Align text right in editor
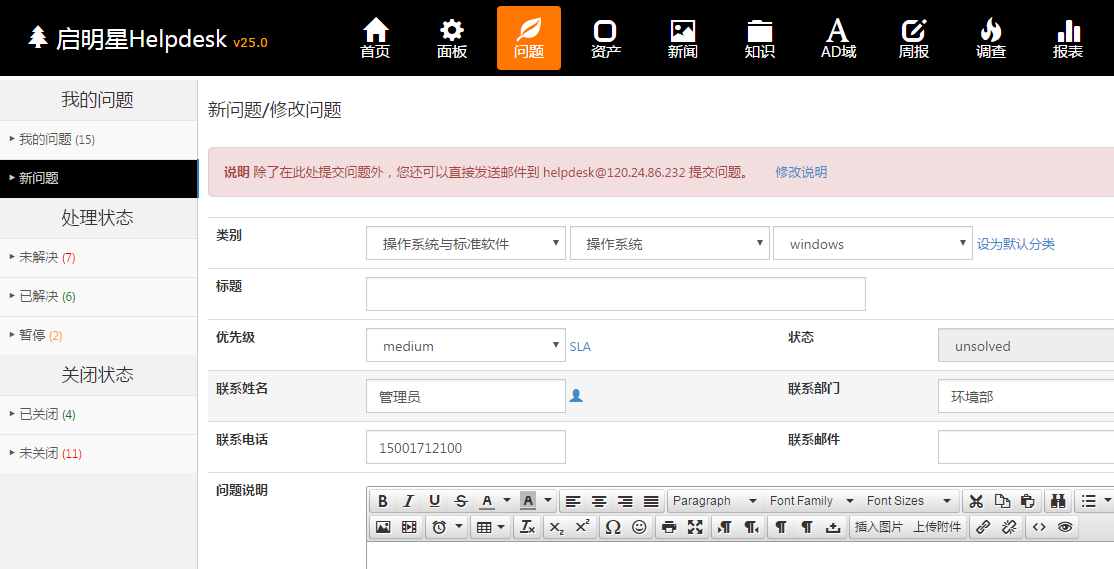This screenshot has height=569, width=1114. (x=625, y=502)
